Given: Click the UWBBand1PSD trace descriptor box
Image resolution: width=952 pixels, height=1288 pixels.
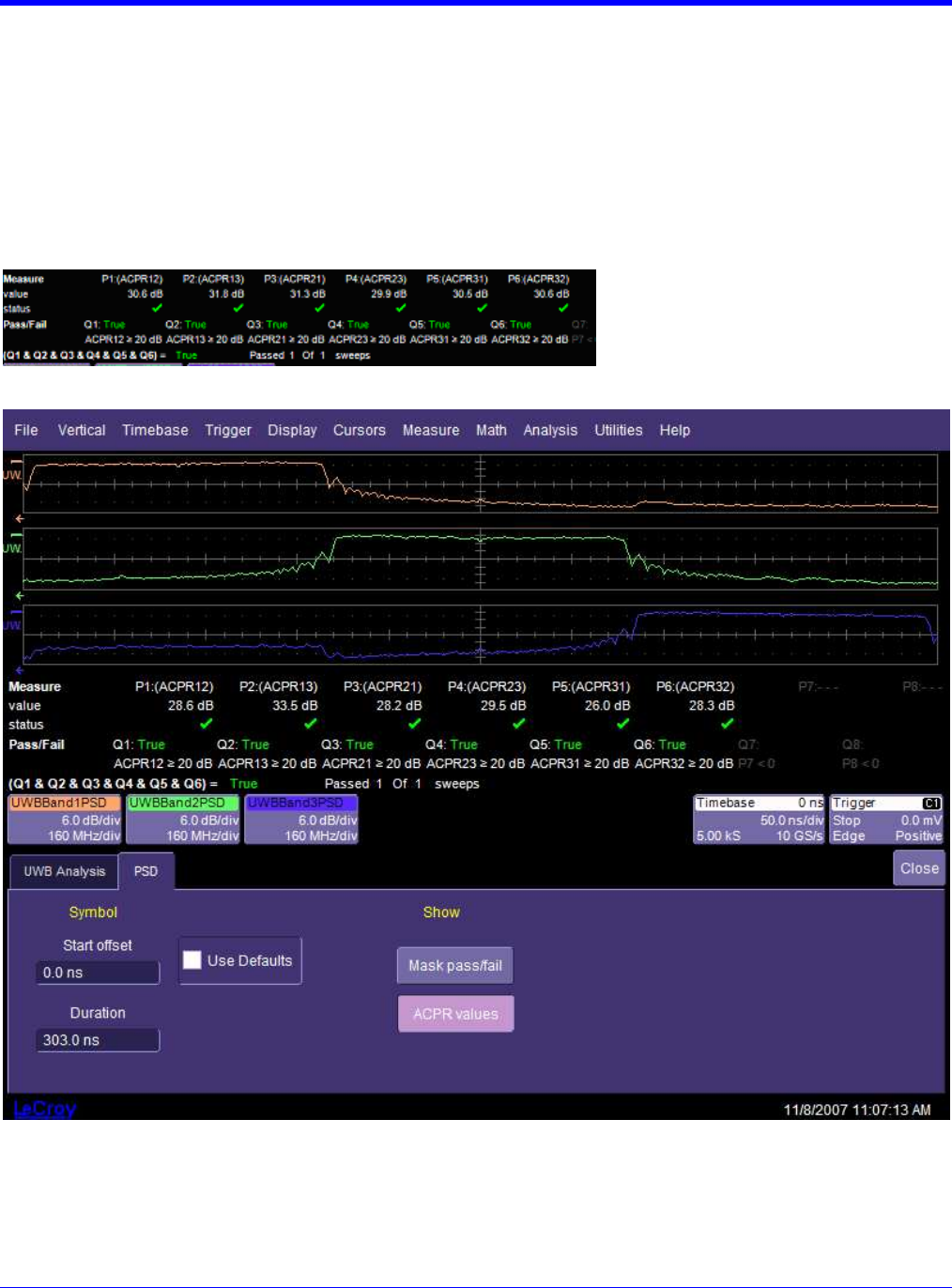Looking at the screenshot, I should tap(65, 820).
